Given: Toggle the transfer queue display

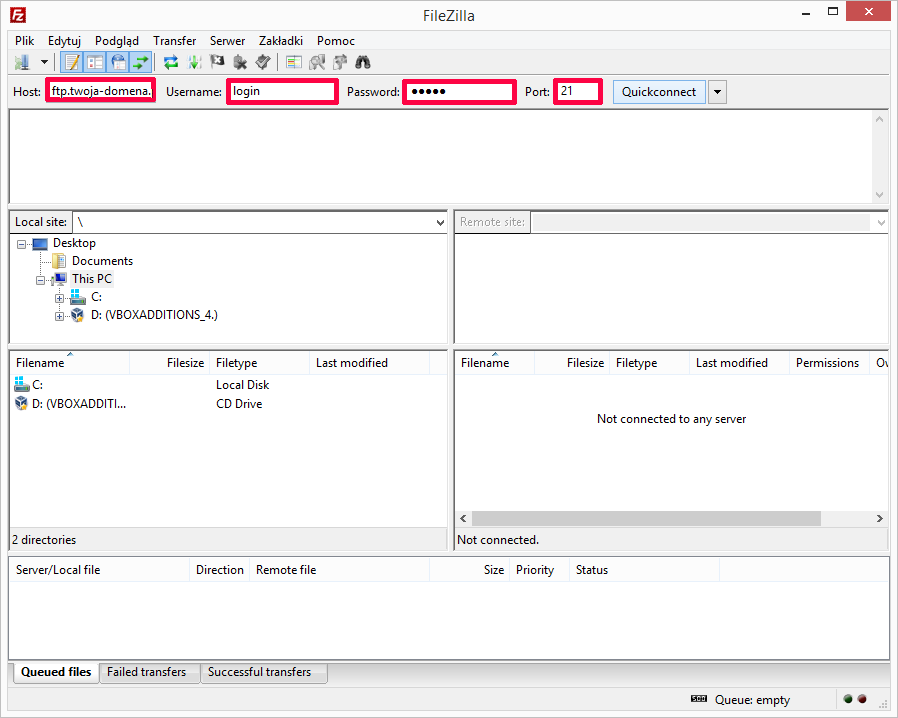Looking at the screenshot, I should pyautogui.click(x=140, y=62).
